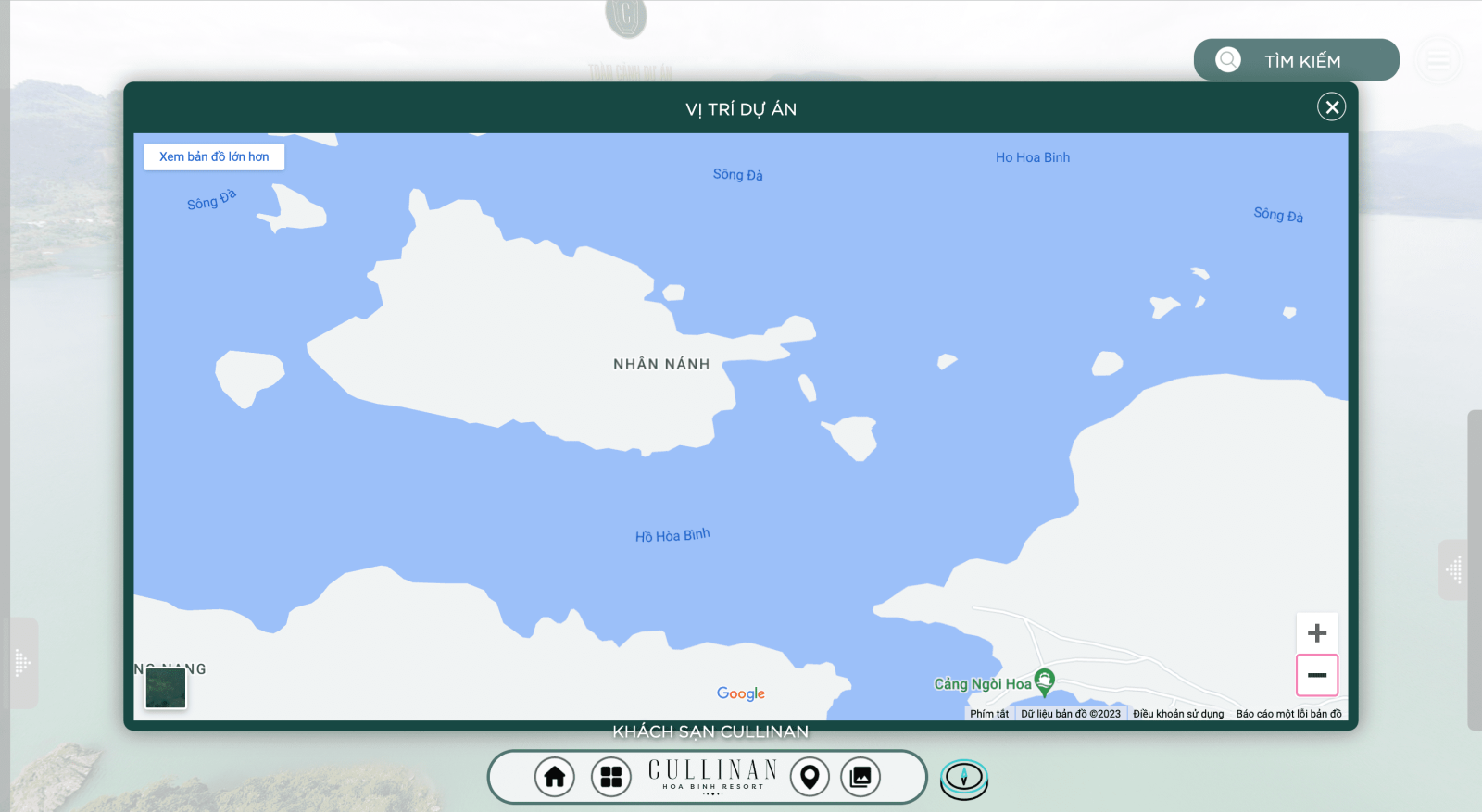Open 'Xem bản đồ lớn hơn' link
The height and width of the screenshot is (812, 1482).
[214, 156]
